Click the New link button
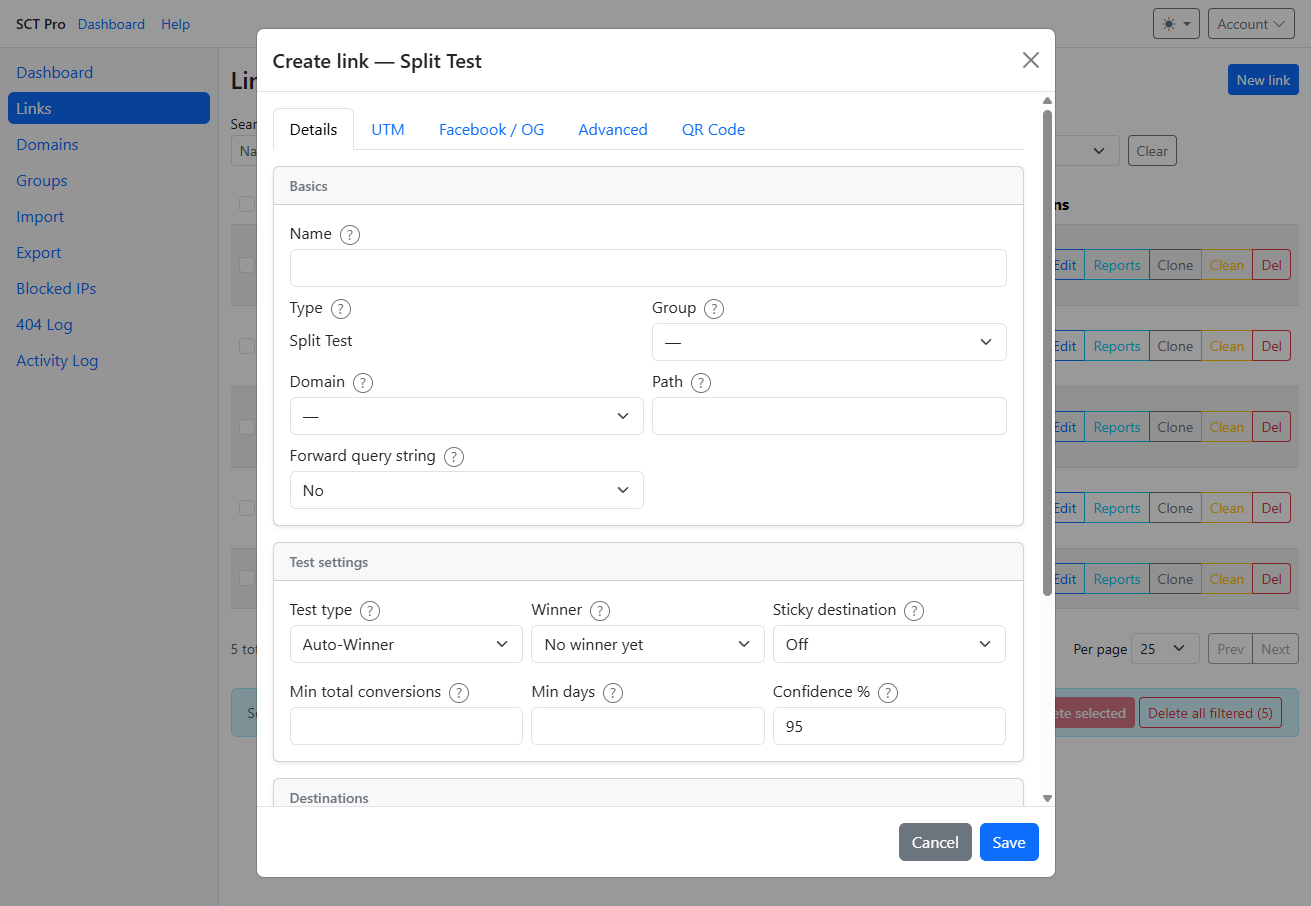The height and width of the screenshot is (906, 1311). click(x=1263, y=80)
